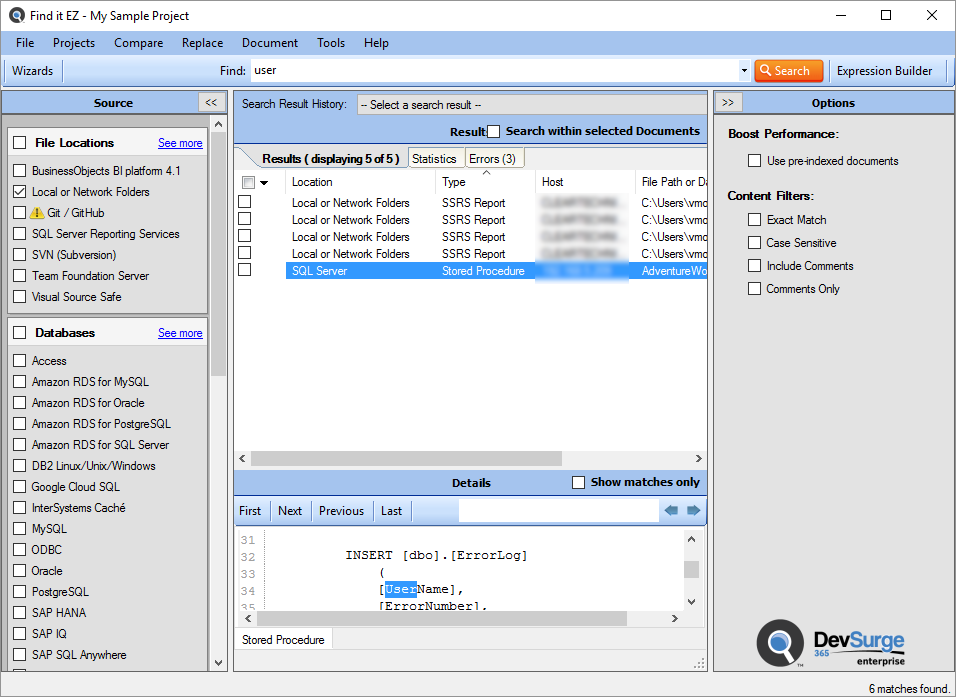Image resolution: width=956 pixels, height=697 pixels.
Task: Select the Results tab
Action: tap(330, 159)
